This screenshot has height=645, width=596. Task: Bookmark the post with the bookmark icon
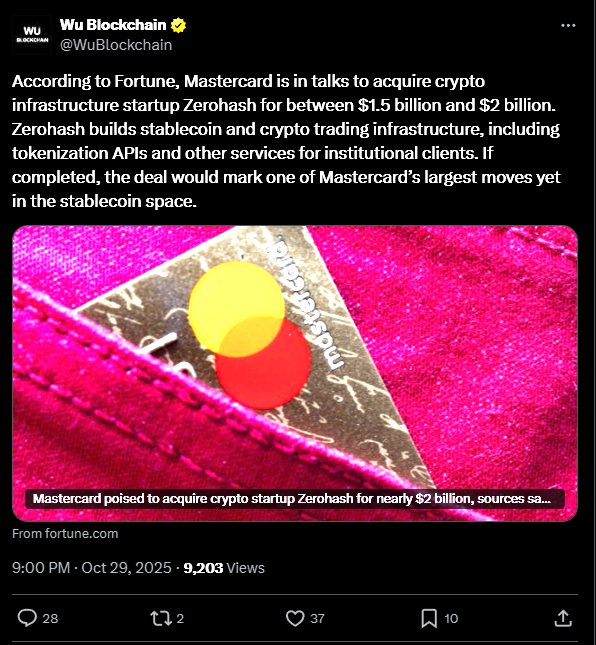429,618
